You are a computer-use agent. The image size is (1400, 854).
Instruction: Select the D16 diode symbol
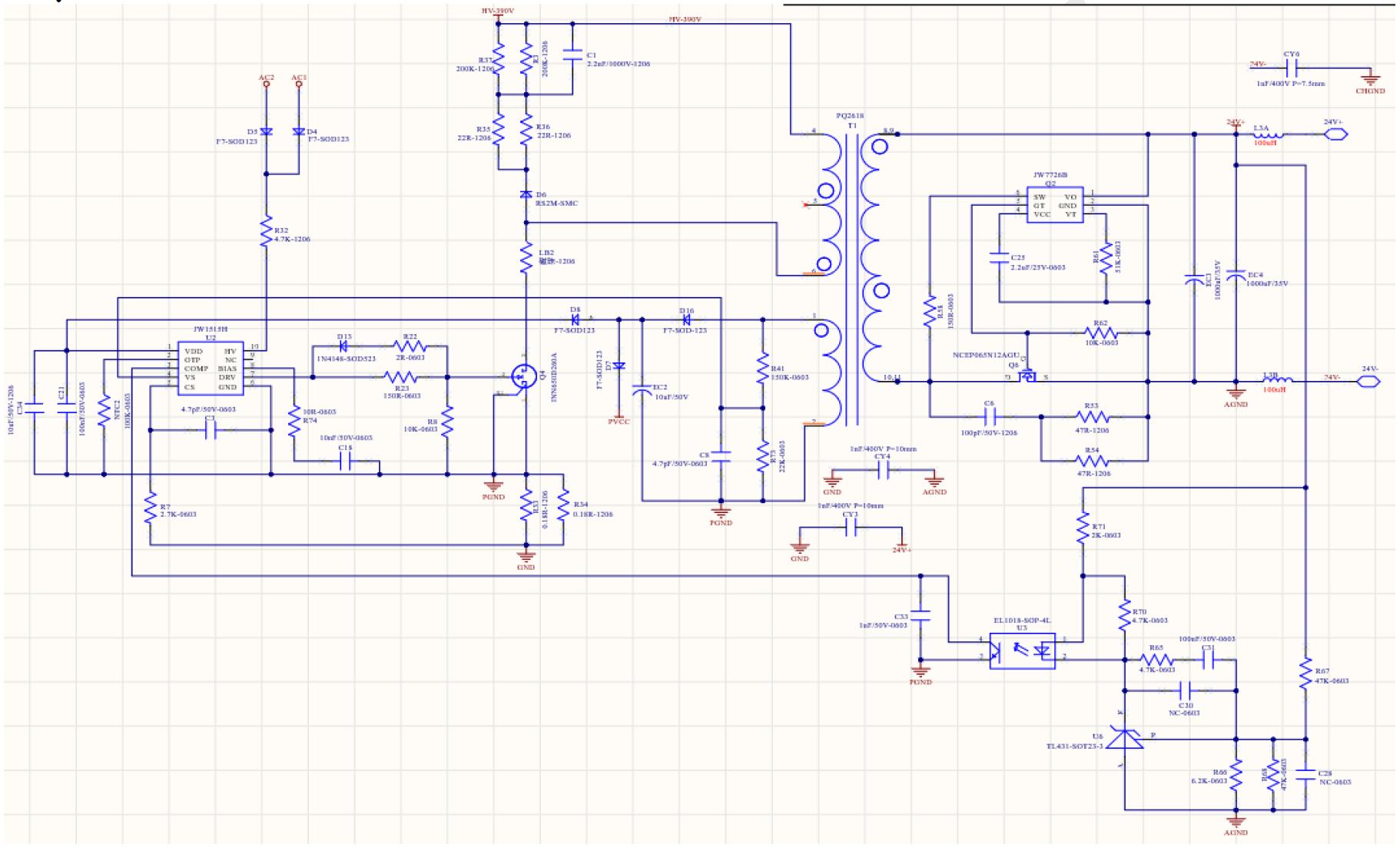[686, 319]
